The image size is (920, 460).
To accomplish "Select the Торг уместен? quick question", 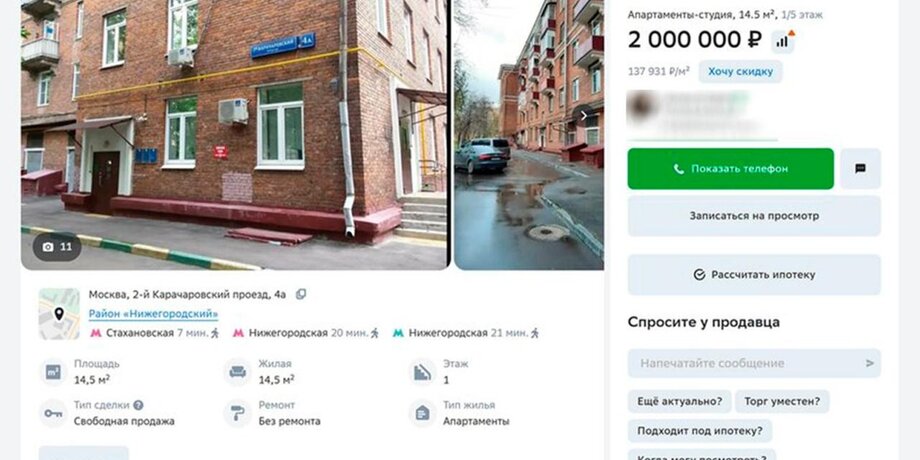I will (782, 401).
